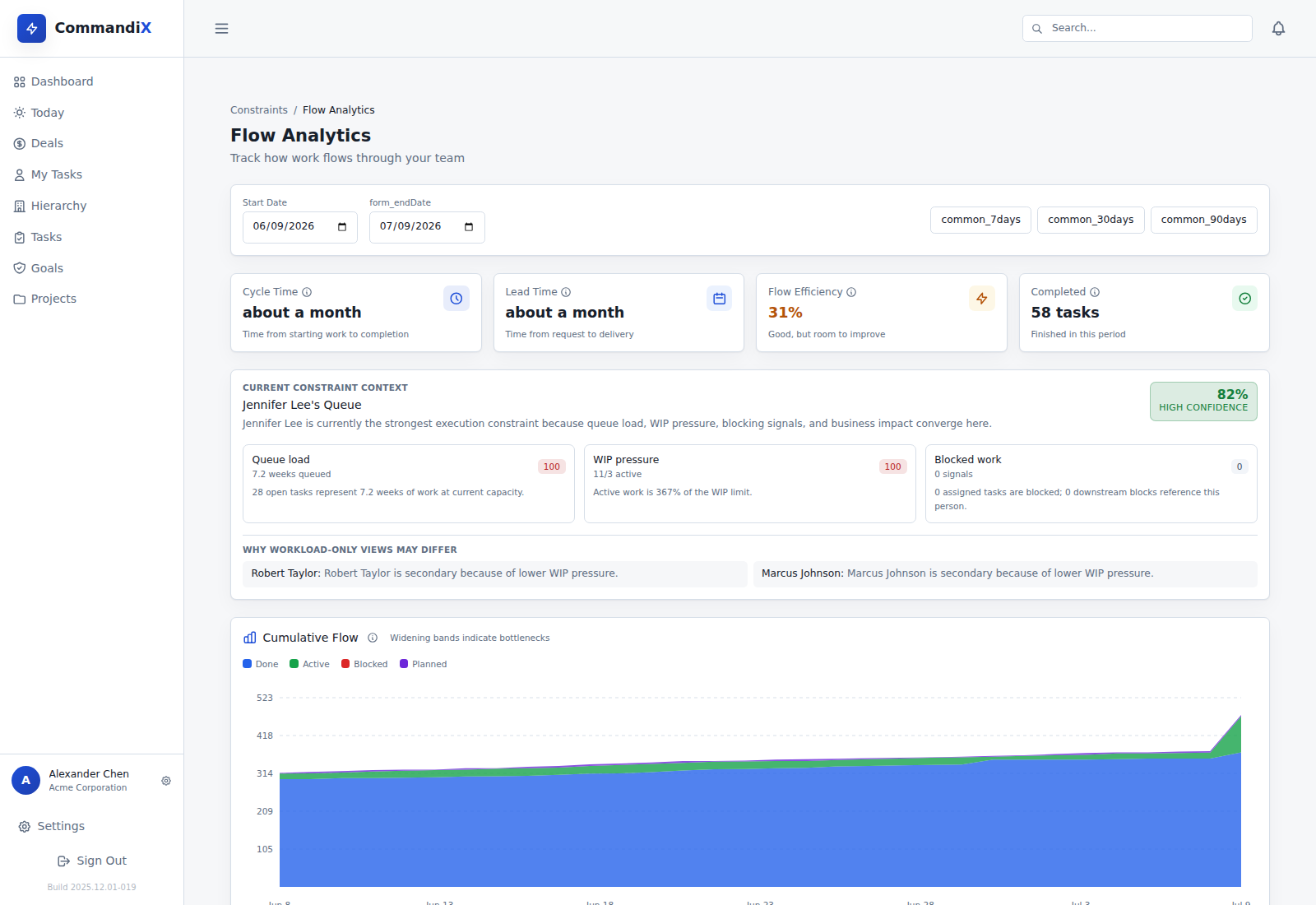The image size is (1316, 905).
Task: Click the checkmark icon on the Completed card
Action: coord(1244,299)
